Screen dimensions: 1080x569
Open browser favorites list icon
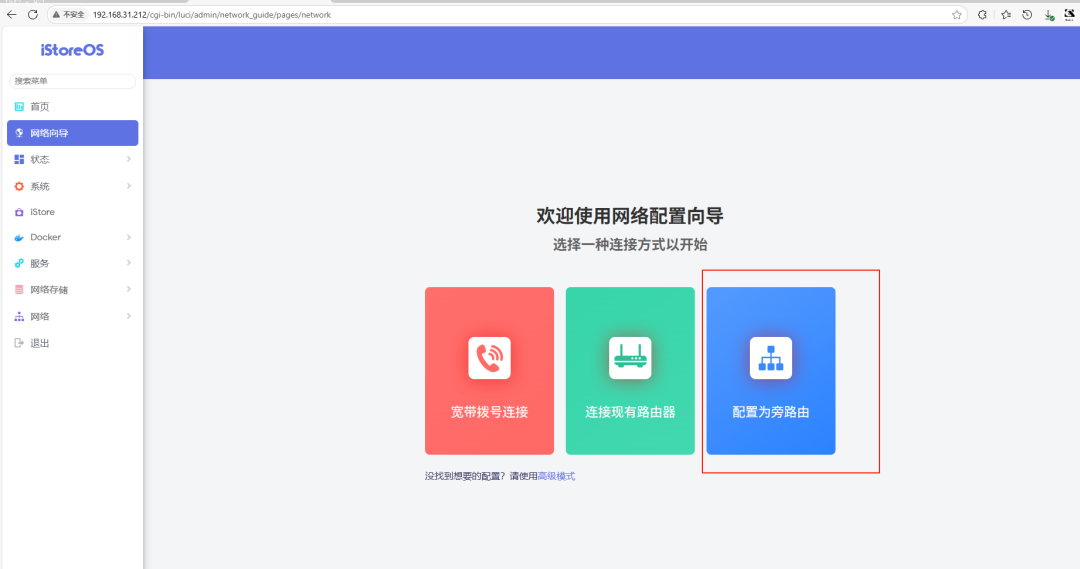coord(1006,14)
